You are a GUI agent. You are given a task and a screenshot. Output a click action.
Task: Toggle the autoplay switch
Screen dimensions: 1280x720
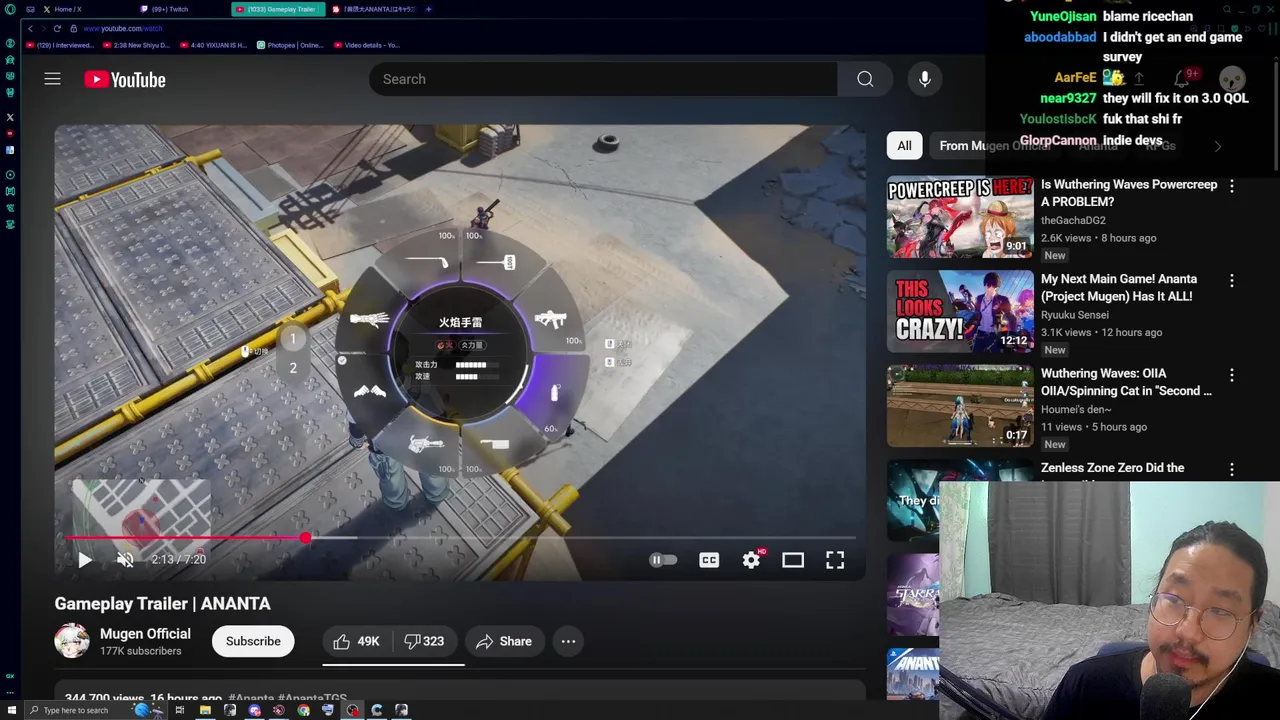coord(663,560)
